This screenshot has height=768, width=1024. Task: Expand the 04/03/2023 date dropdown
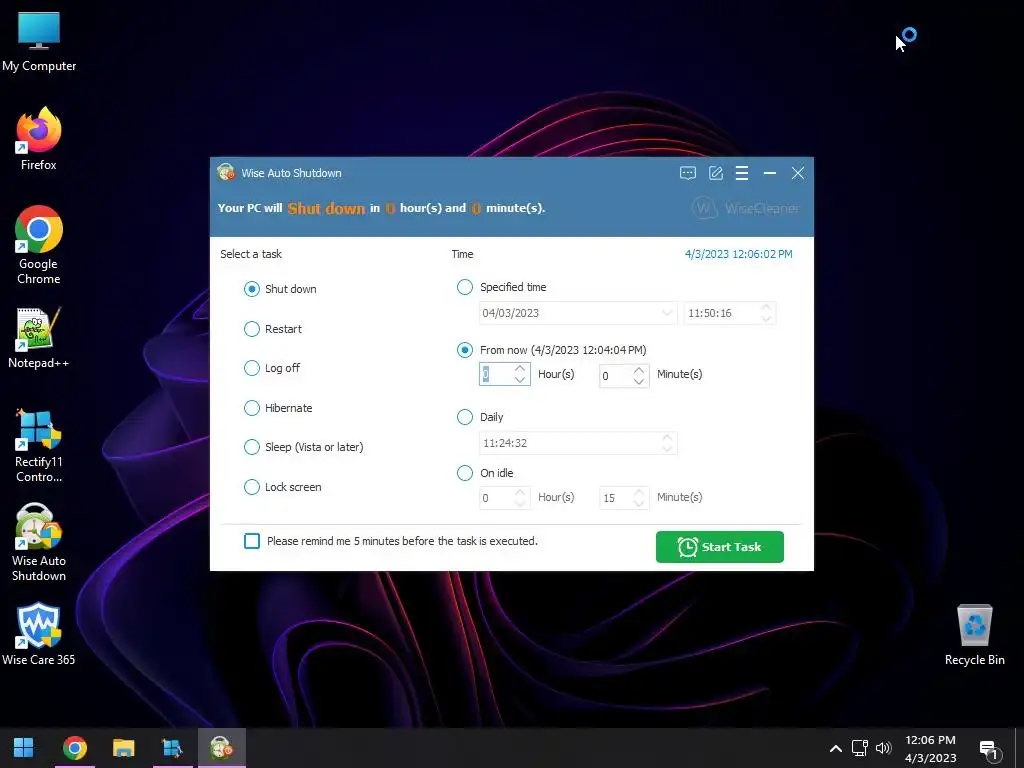pyautogui.click(x=667, y=313)
